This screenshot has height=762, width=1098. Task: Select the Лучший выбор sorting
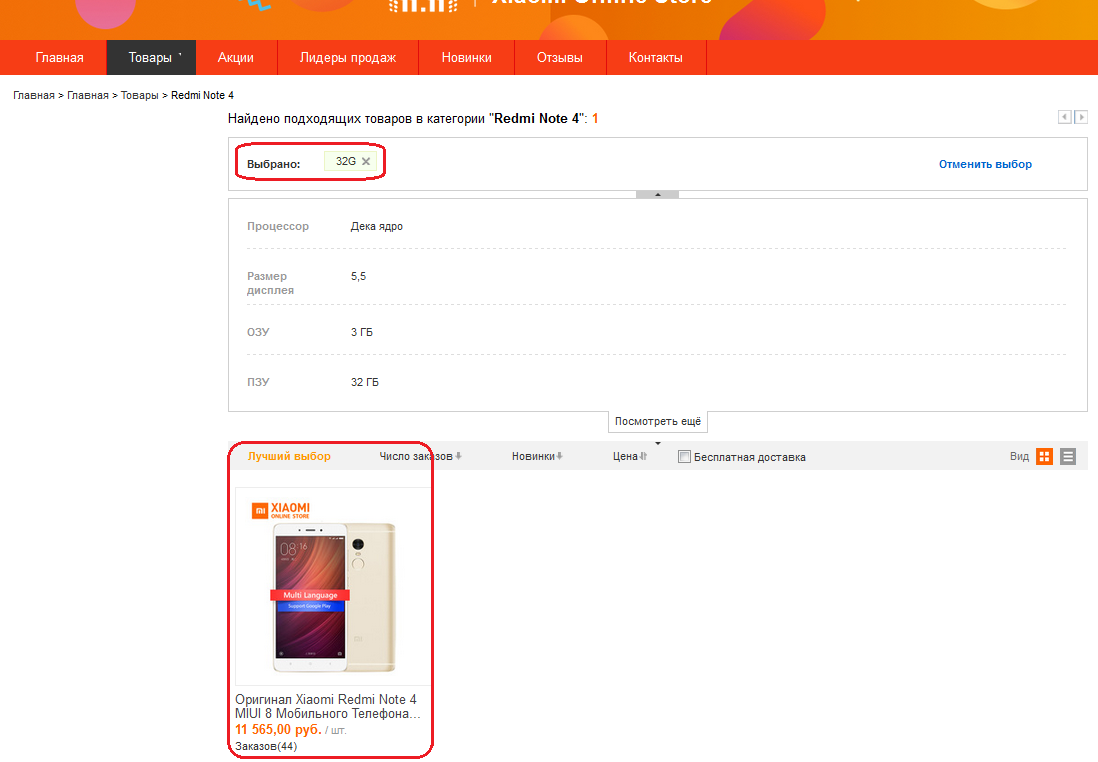tap(289, 457)
